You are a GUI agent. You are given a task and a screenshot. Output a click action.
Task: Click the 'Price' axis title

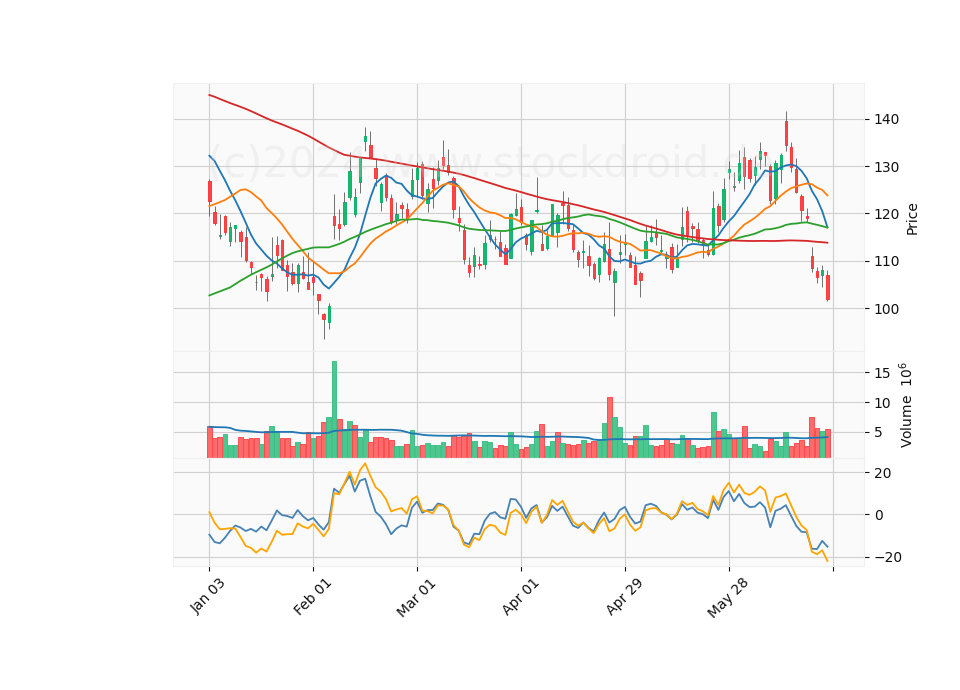click(912, 219)
